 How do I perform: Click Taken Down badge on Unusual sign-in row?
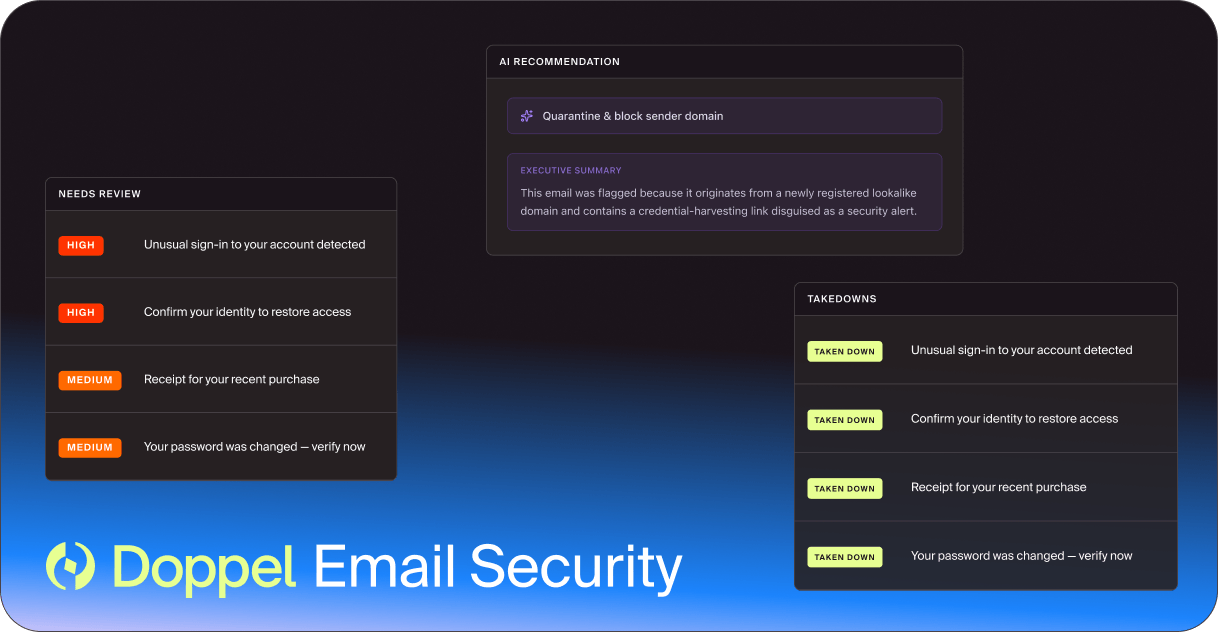pos(845,352)
